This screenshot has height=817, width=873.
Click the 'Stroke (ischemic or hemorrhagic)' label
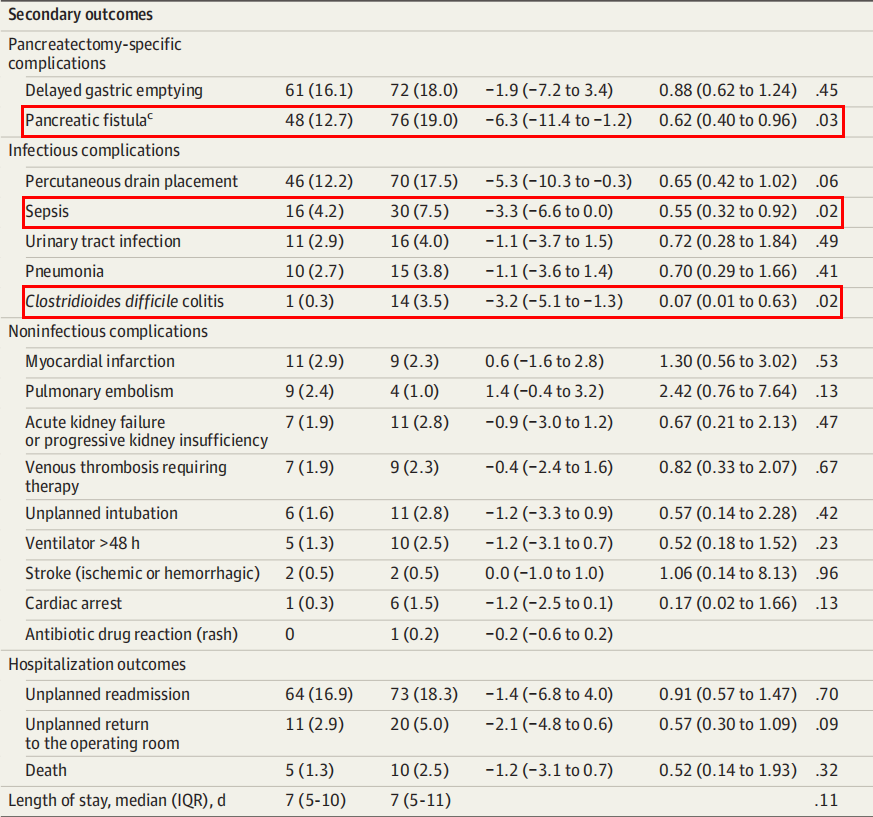click(142, 574)
